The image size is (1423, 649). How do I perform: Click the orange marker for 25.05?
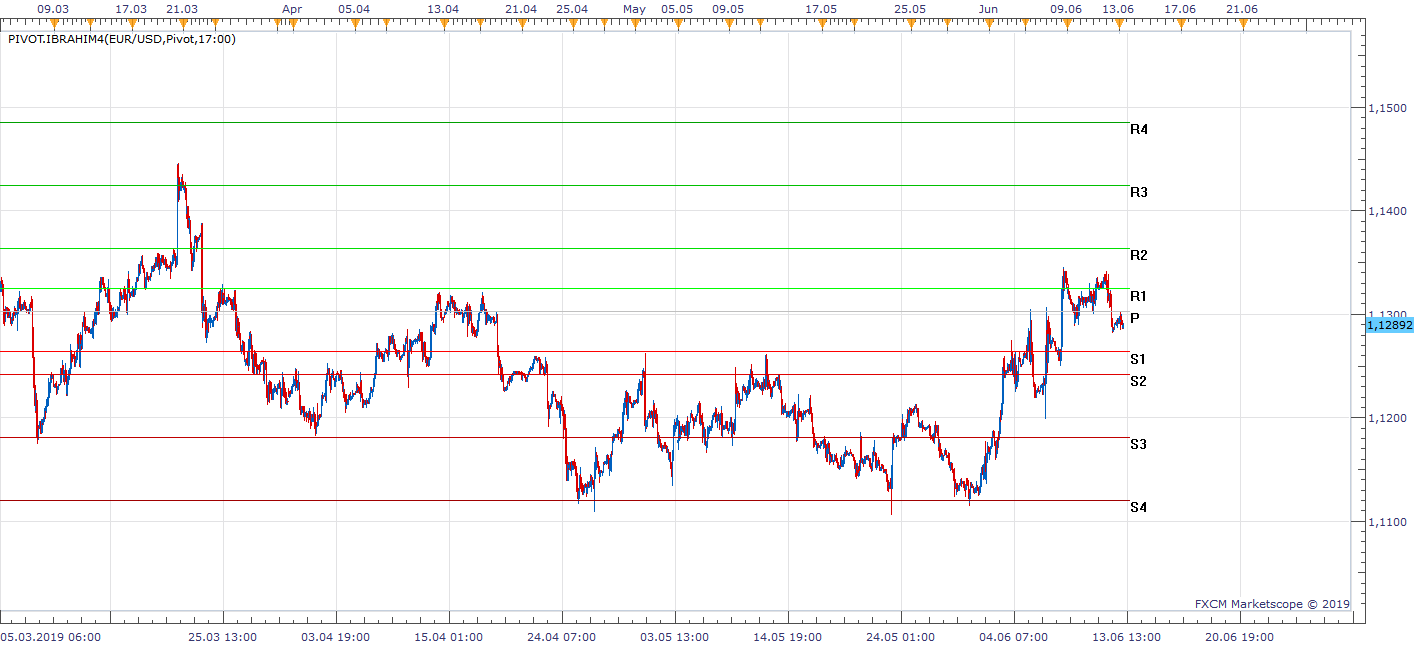point(910,23)
